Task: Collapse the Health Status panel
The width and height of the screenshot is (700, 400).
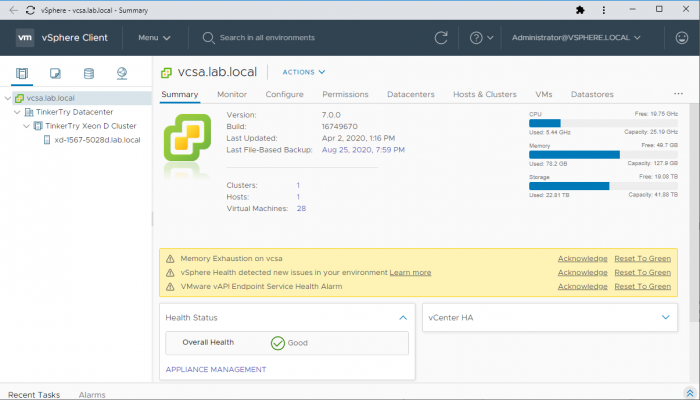Action: [x=403, y=317]
